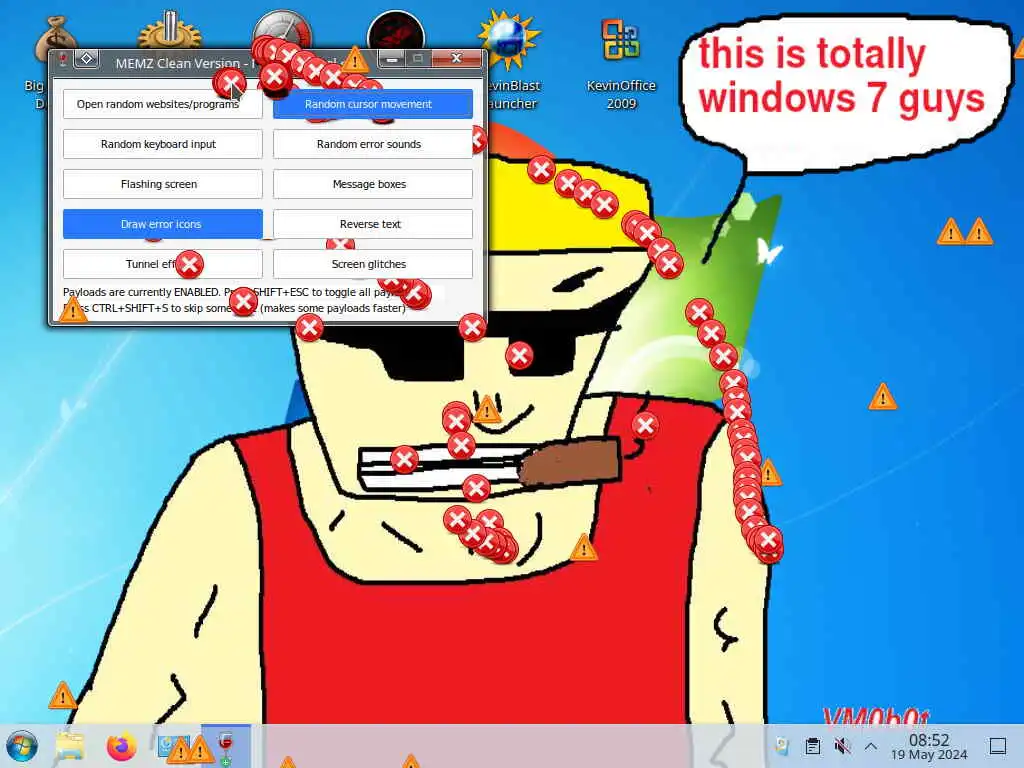The height and width of the screenshot is (768, 1024).
Task: Open the clipboard tray icon
Action: coord(812,746)
